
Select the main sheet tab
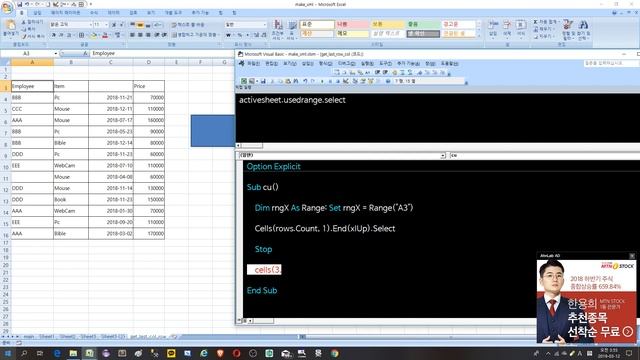pyautogui.click(x=29, y=337)
